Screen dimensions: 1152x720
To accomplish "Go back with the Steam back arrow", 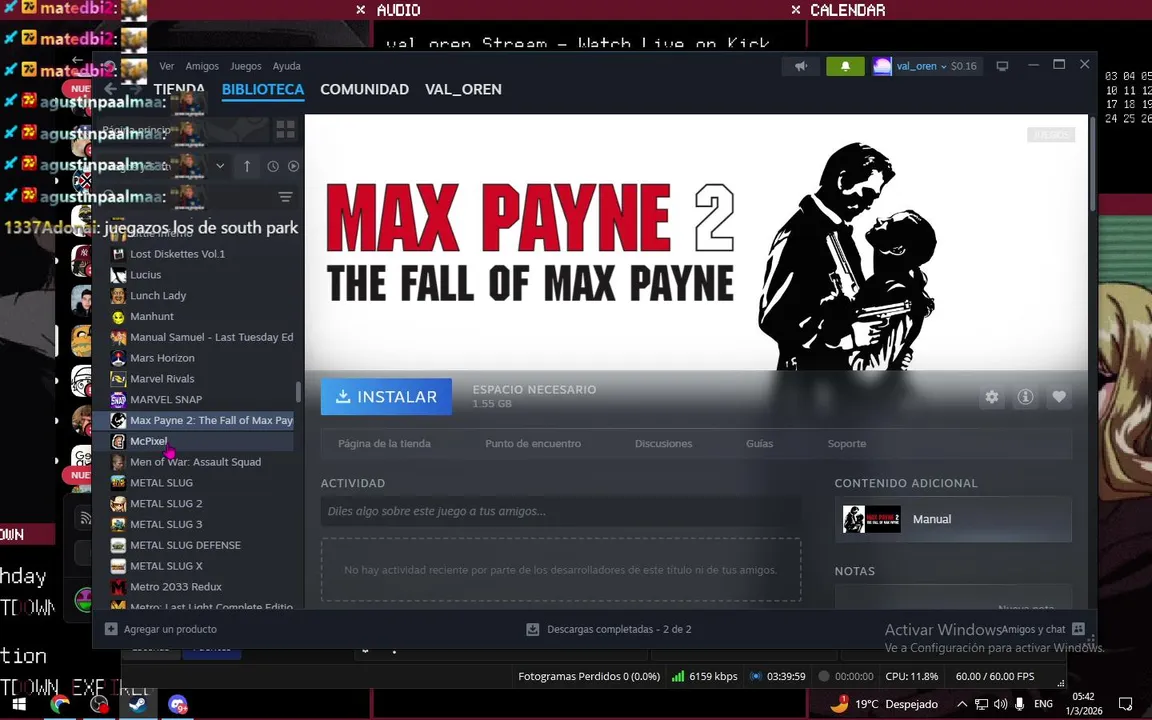I will (111, 89).
